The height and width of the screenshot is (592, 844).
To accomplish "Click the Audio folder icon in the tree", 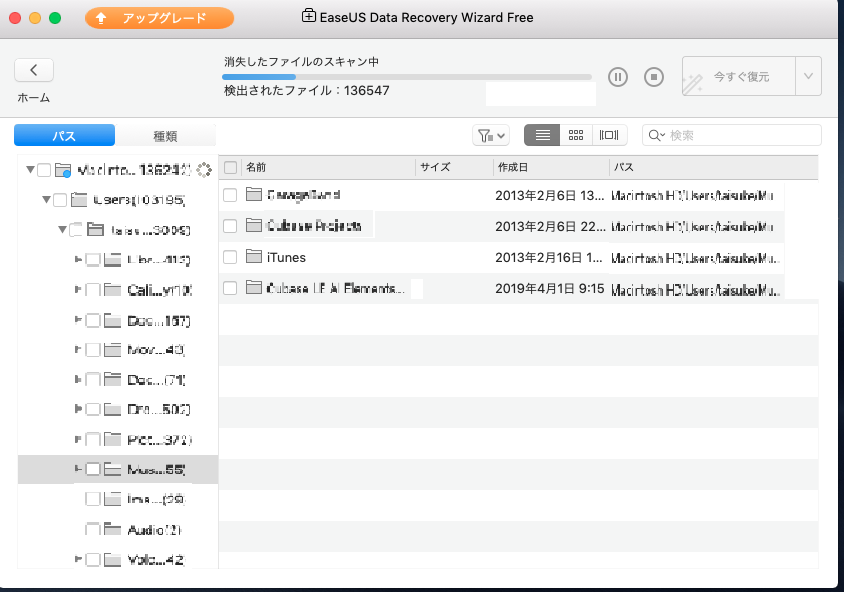I will (112, 530).
